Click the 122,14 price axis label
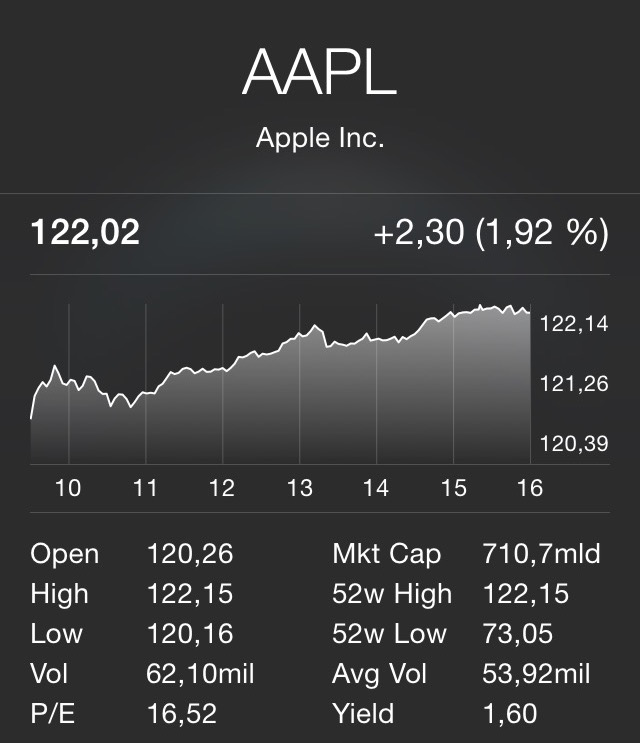This screenshot has height=743, width=640. (x=574, y=323)
